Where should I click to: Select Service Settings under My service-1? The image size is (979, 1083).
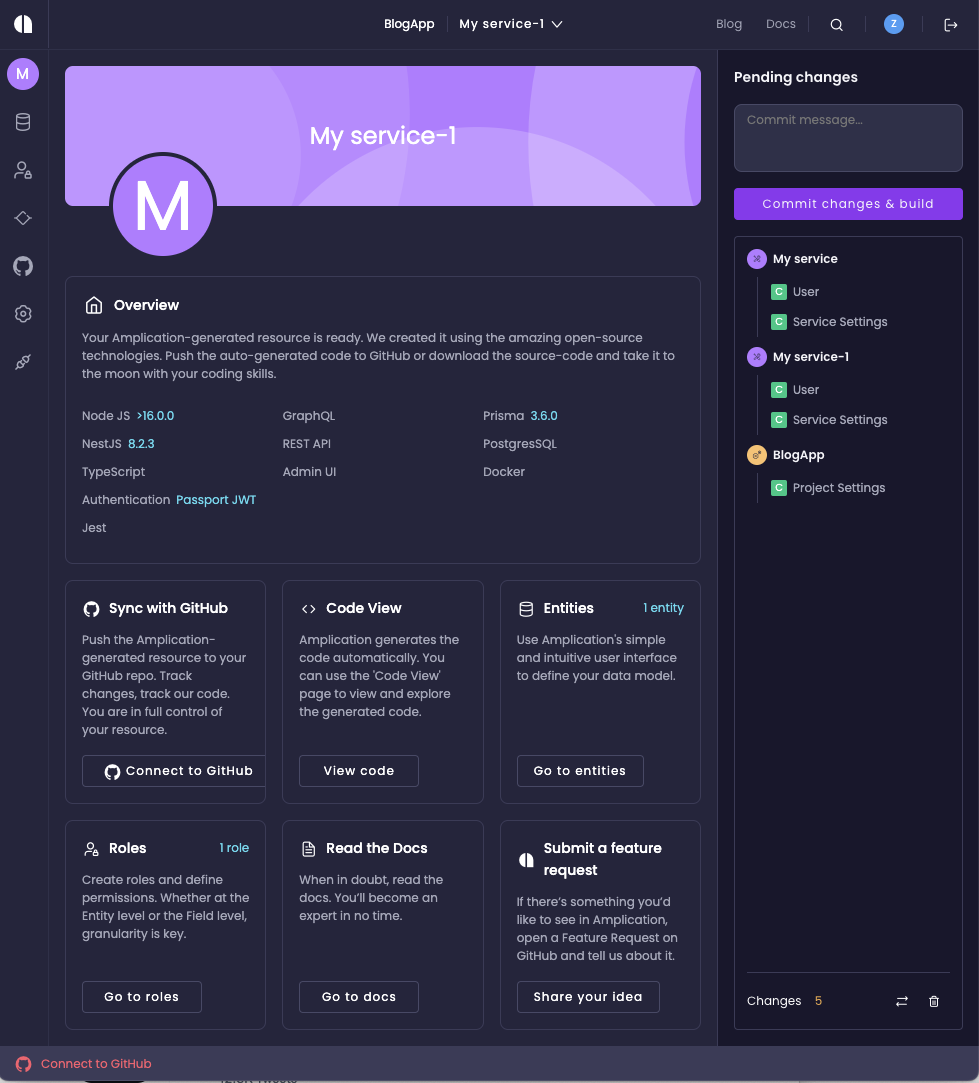[x=839, y=420]
